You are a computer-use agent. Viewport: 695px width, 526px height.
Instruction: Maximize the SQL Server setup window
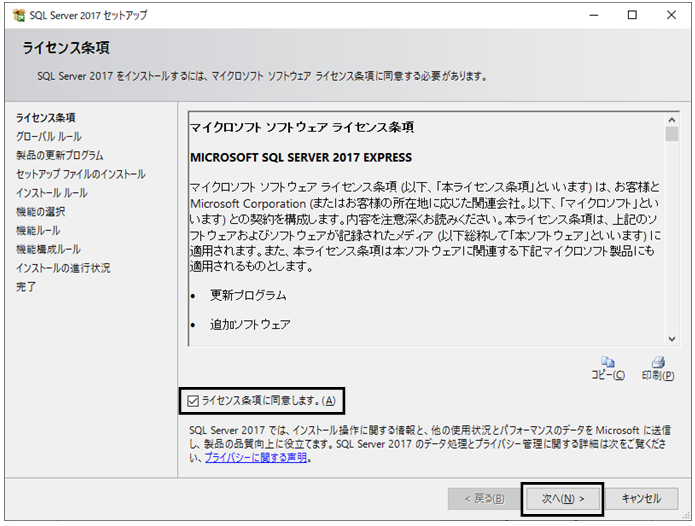633,15
